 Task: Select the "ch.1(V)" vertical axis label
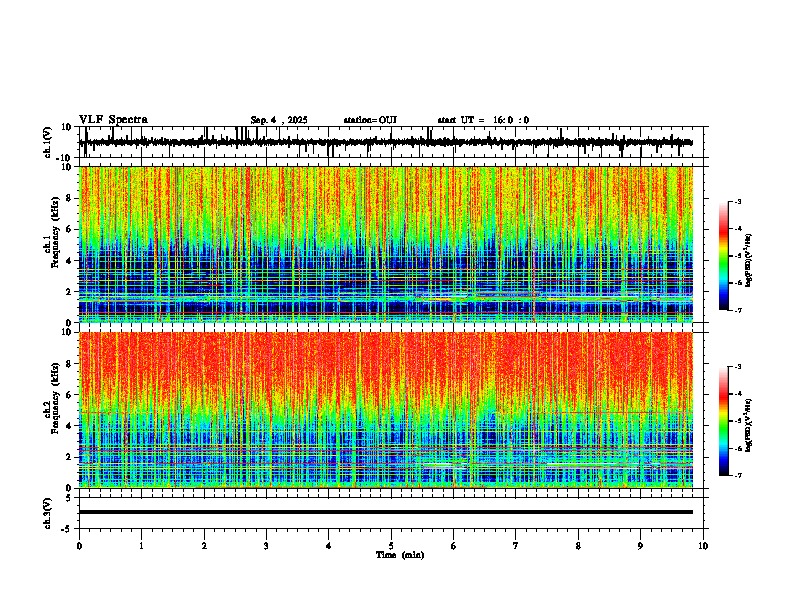tap(48, 142)
